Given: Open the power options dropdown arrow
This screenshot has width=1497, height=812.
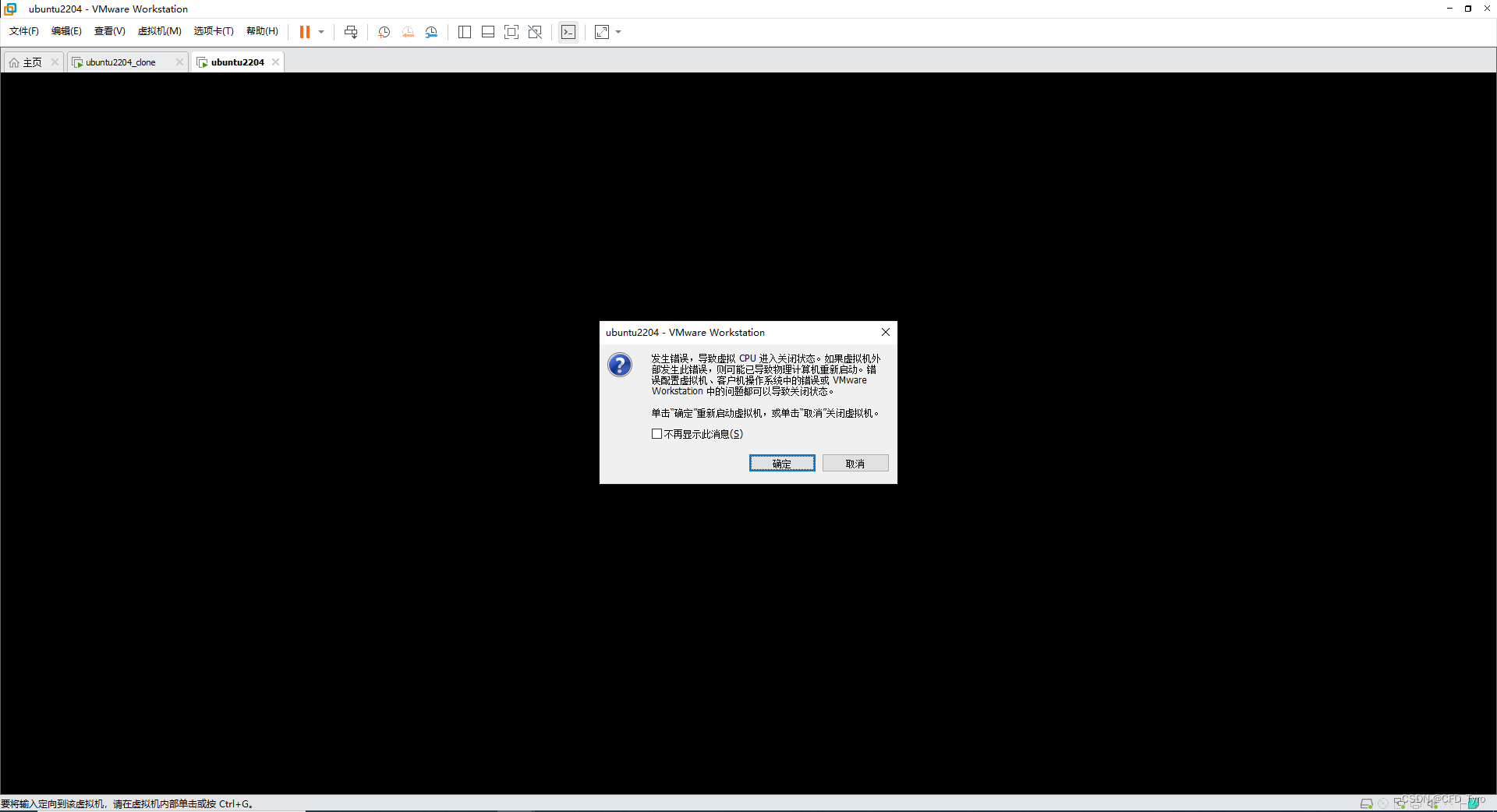Looking at the screenshot, I should click(321, 32).
